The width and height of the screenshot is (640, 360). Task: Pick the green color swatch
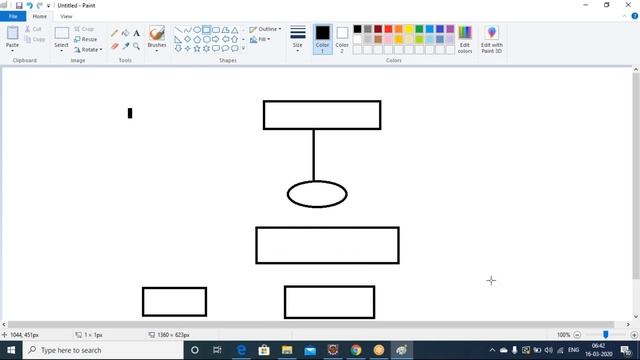[x=419, y=29]
